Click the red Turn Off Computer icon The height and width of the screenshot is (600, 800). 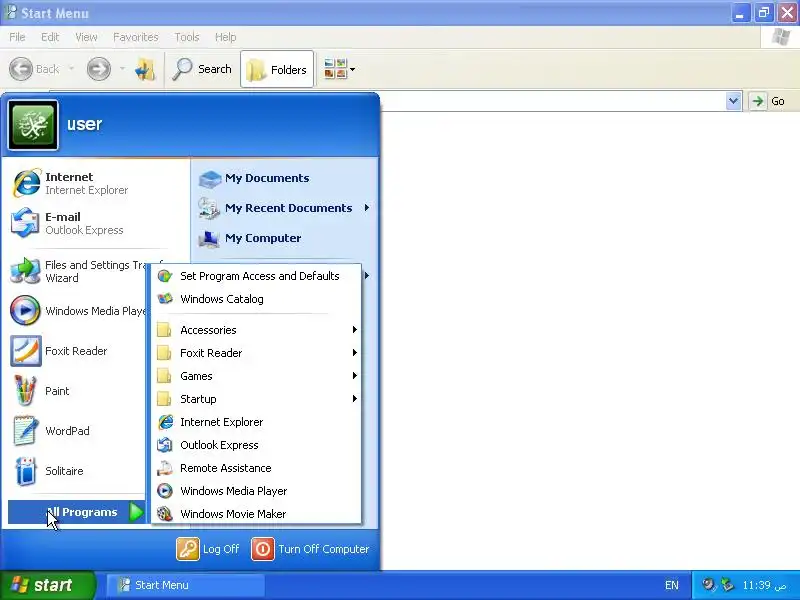pyautogui.click(x=263, y=549)
